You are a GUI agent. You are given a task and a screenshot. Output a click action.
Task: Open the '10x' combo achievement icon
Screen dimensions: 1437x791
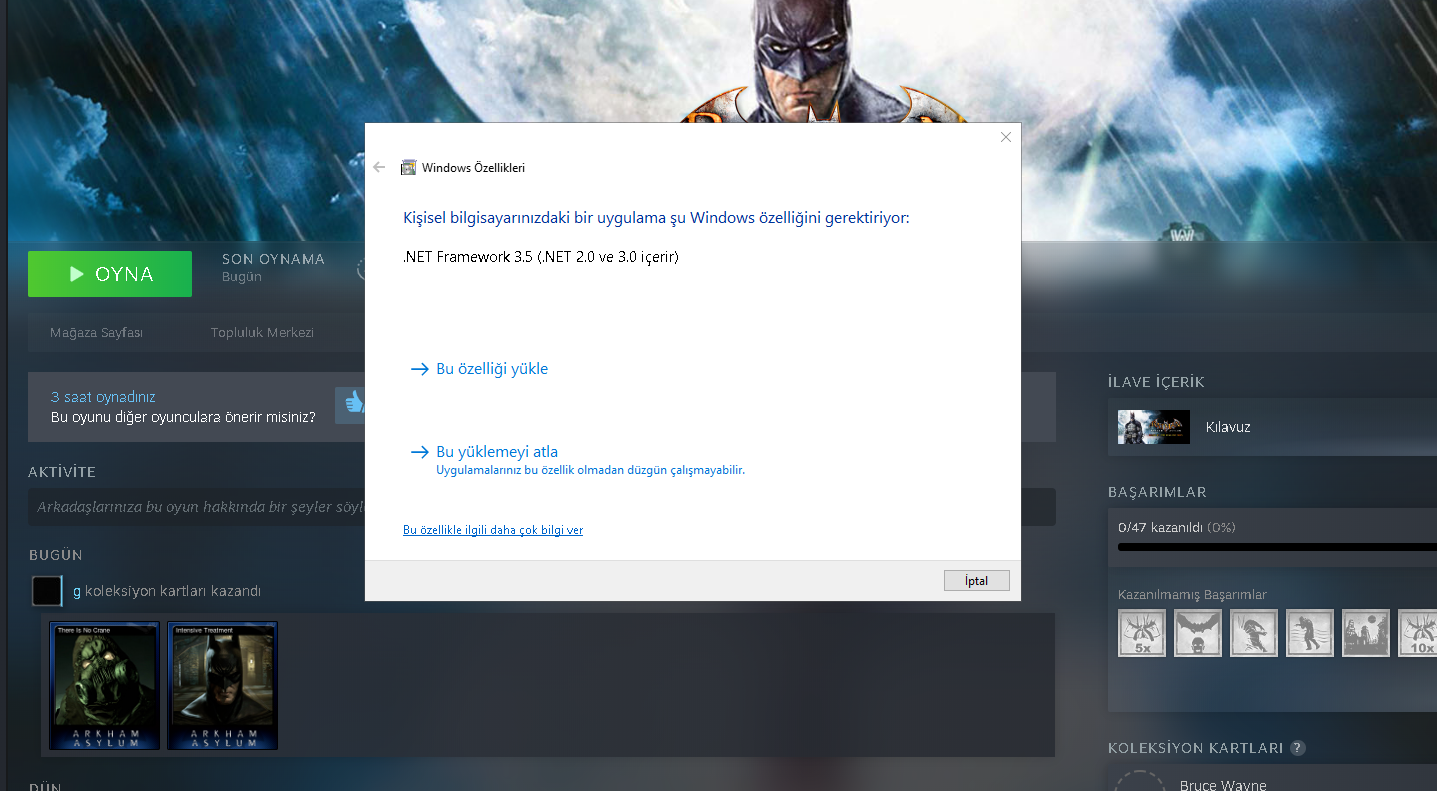point(1418,633)
